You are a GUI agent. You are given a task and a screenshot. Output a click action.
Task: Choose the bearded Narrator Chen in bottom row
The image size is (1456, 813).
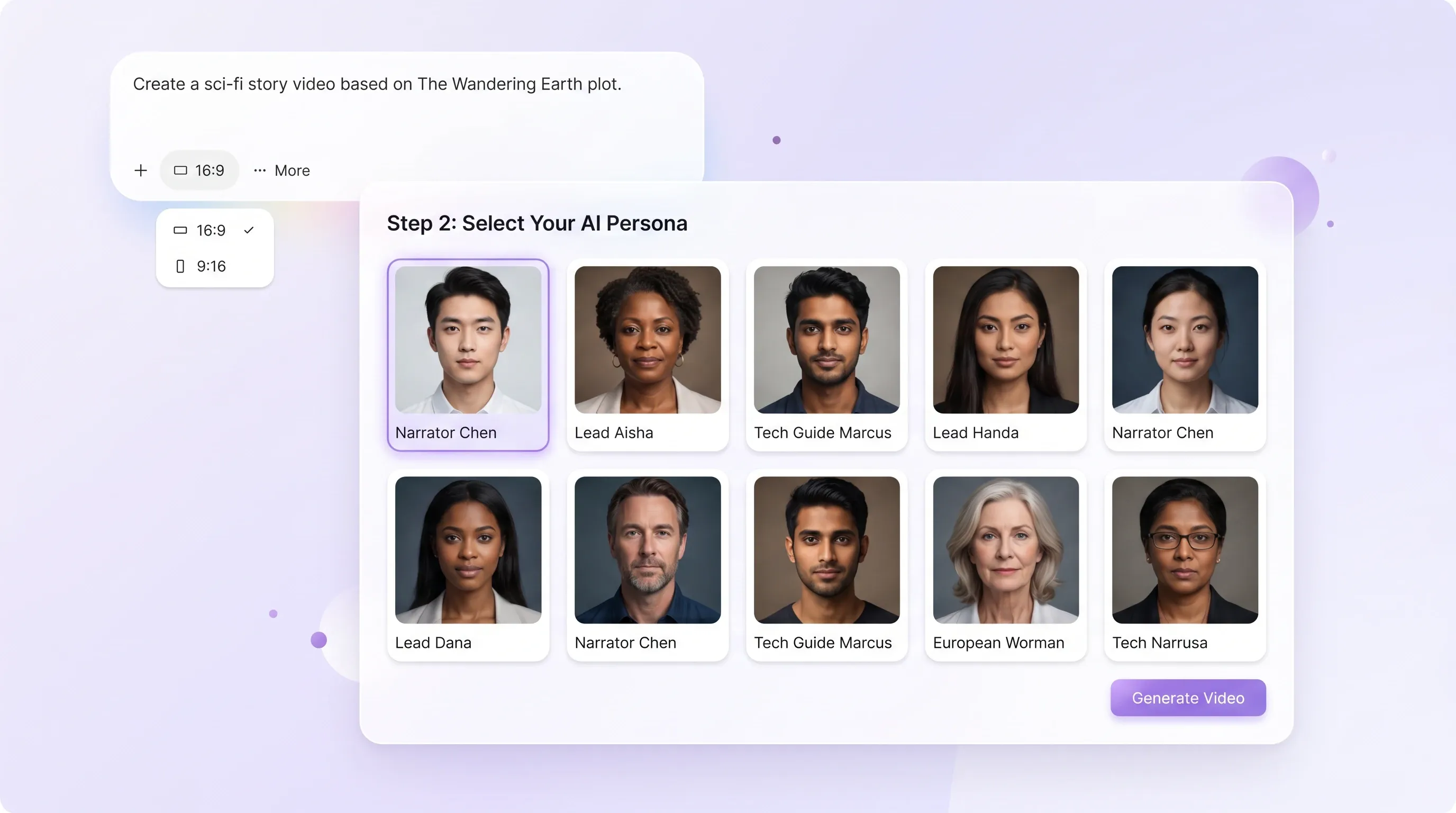tap(648, 565)
